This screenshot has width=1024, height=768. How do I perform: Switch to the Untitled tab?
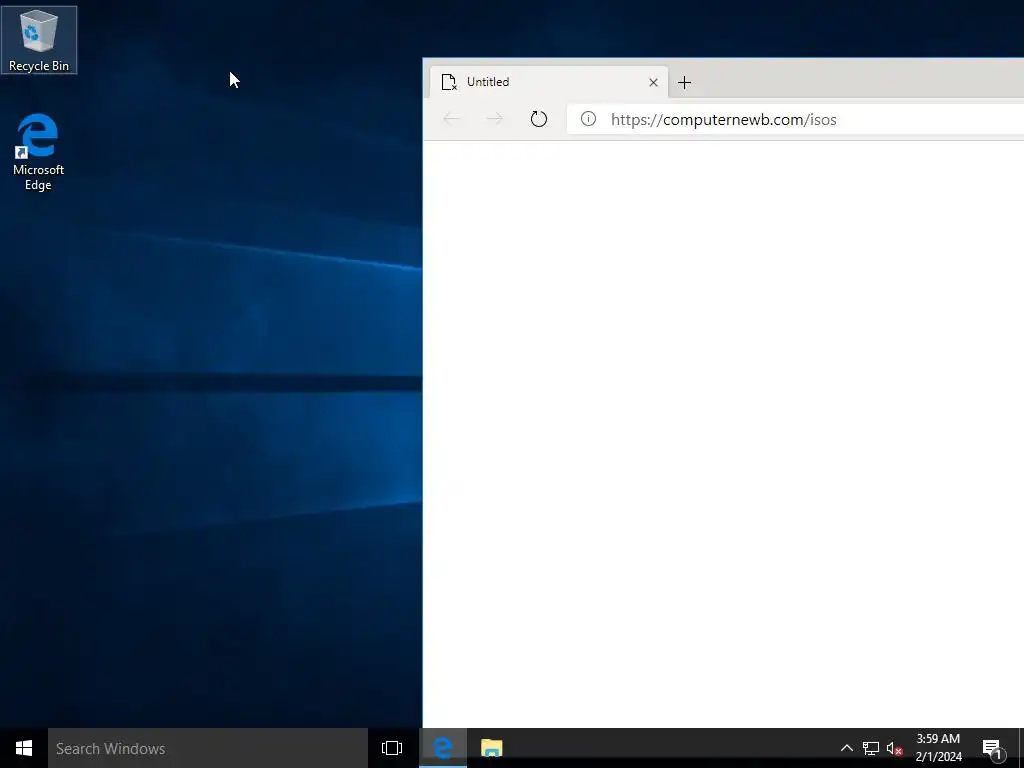pos(549,82)
